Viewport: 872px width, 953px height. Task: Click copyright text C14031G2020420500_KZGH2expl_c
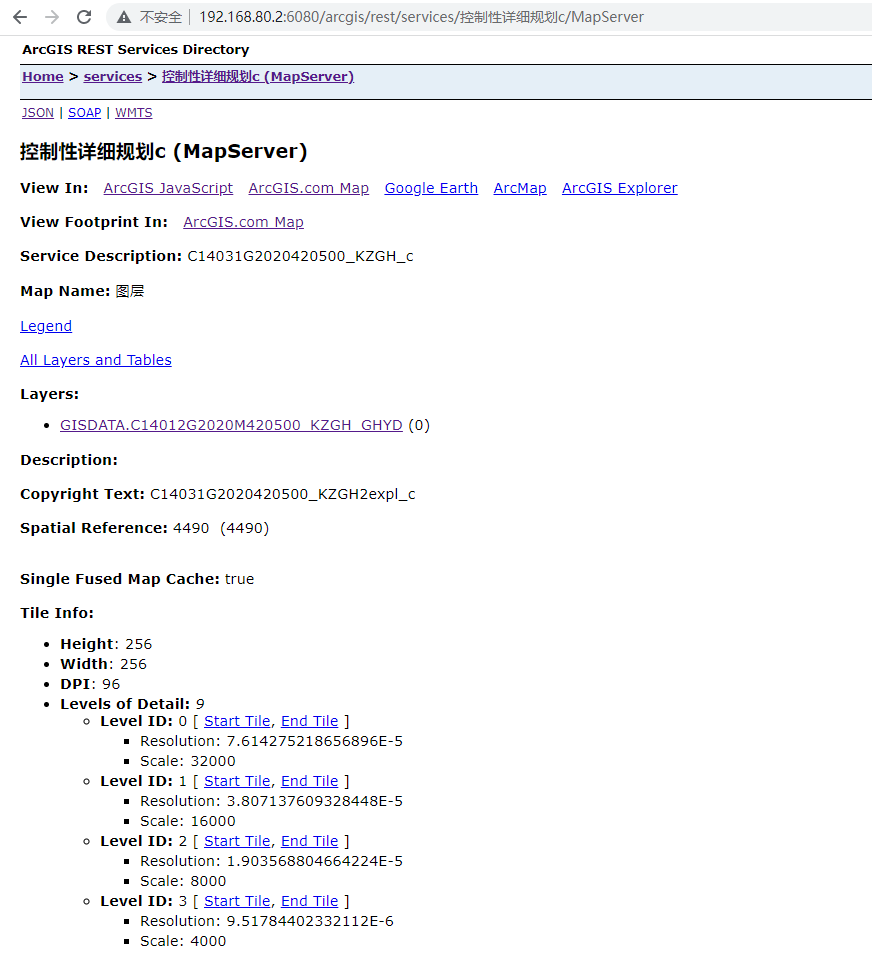(283, 495)
